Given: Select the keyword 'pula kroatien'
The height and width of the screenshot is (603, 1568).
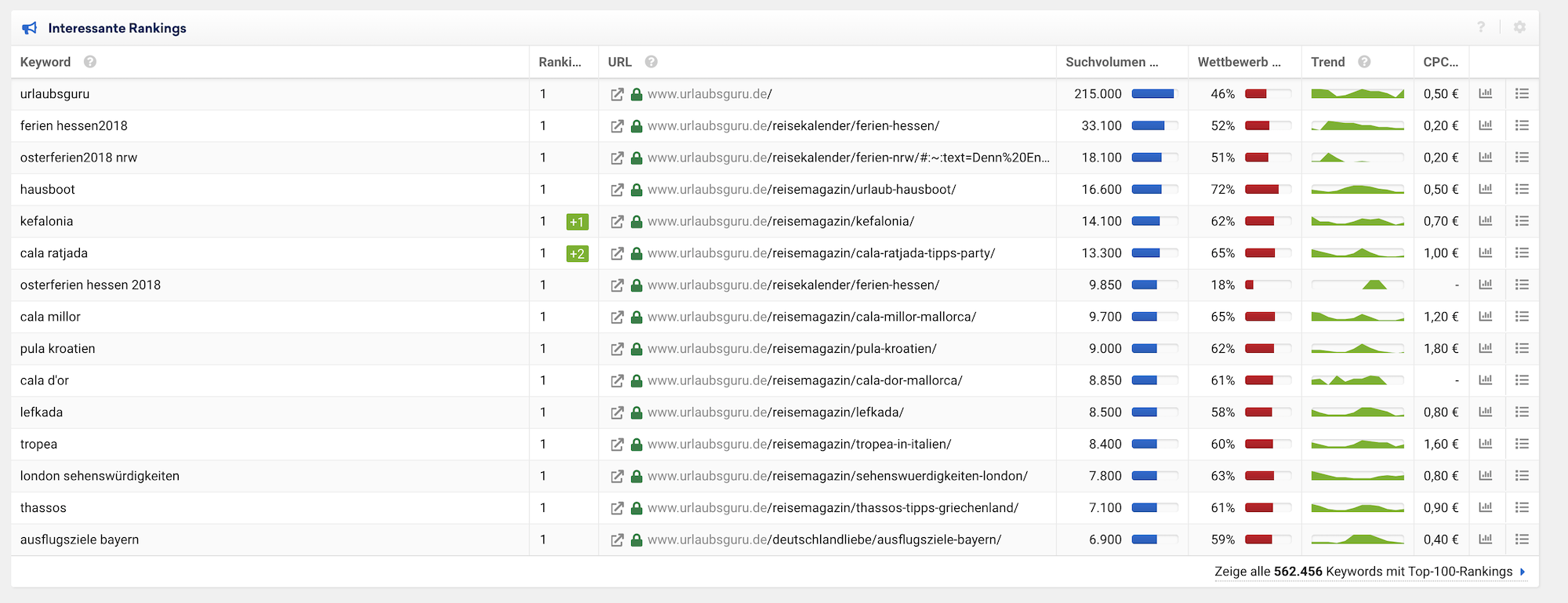Looking at the screenshot, I should pos(57,349).
